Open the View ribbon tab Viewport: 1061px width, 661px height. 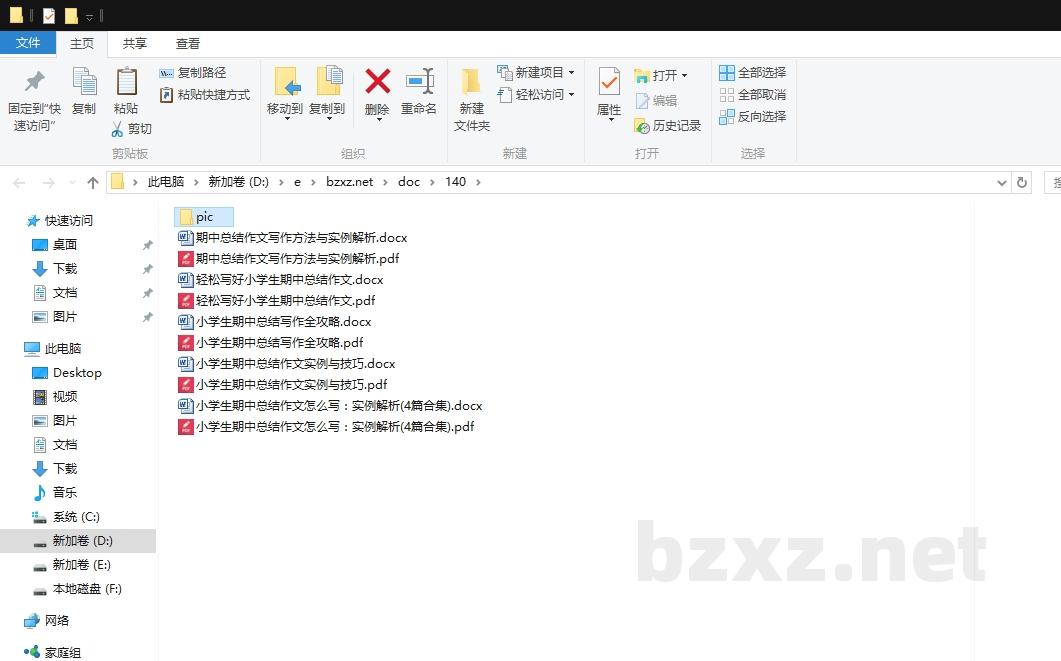[x=188, y=44]
